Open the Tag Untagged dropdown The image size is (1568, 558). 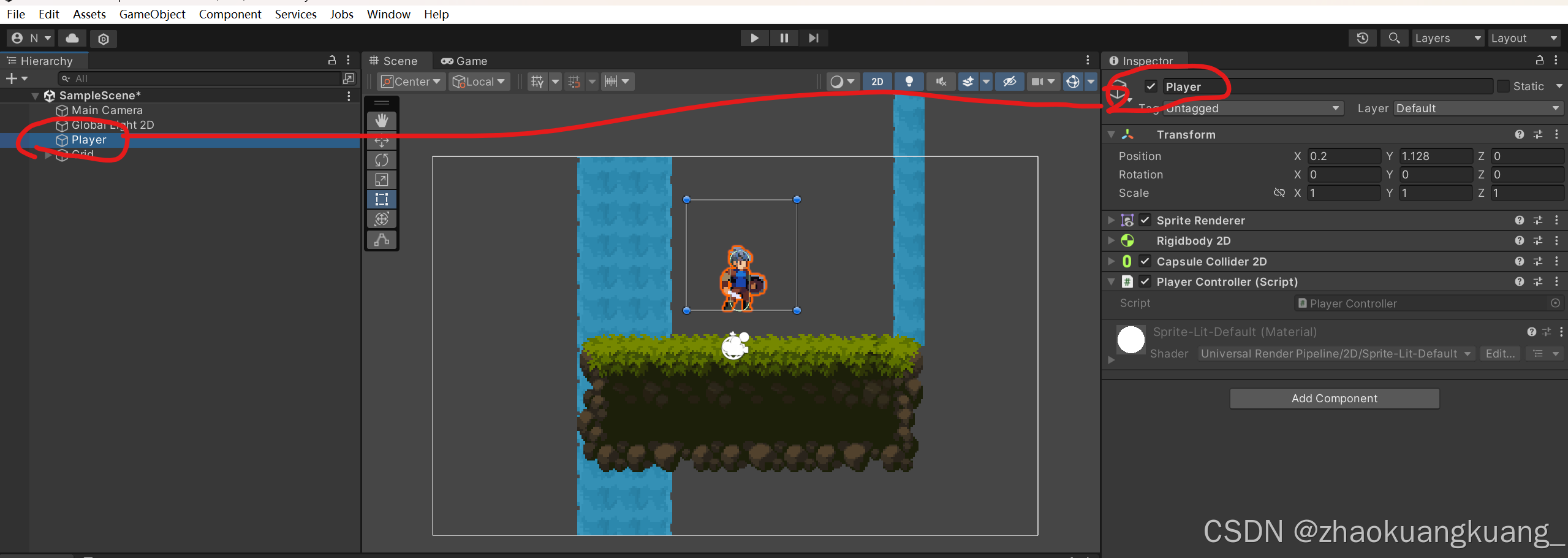coord(1253,109)
